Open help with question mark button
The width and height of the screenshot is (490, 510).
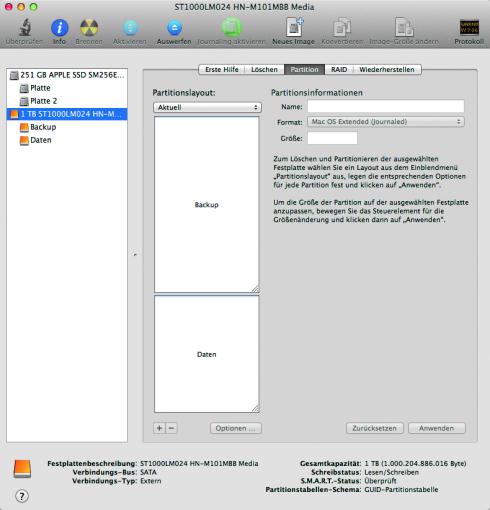[22, 496]
